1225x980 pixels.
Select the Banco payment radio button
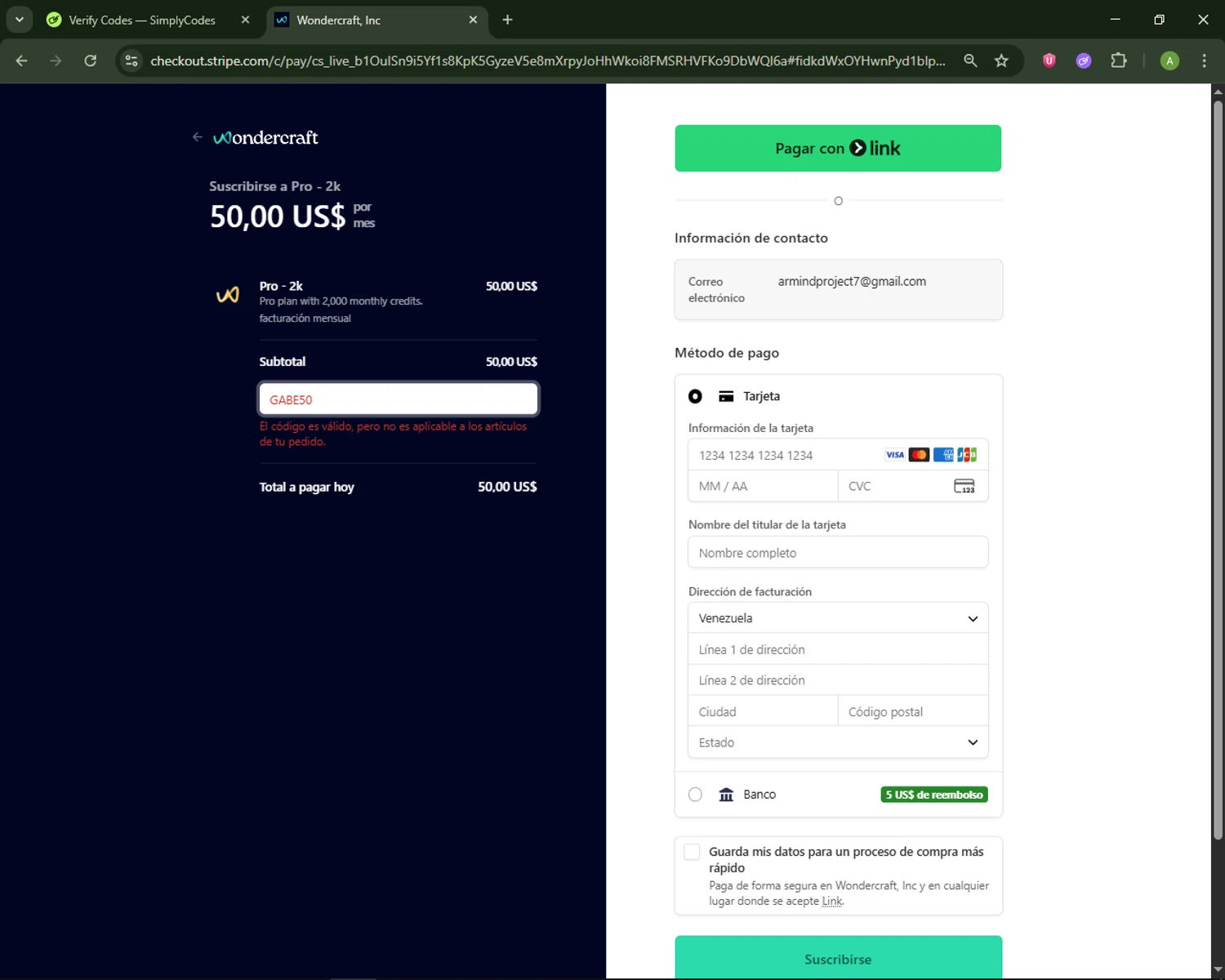coord(695,795)
